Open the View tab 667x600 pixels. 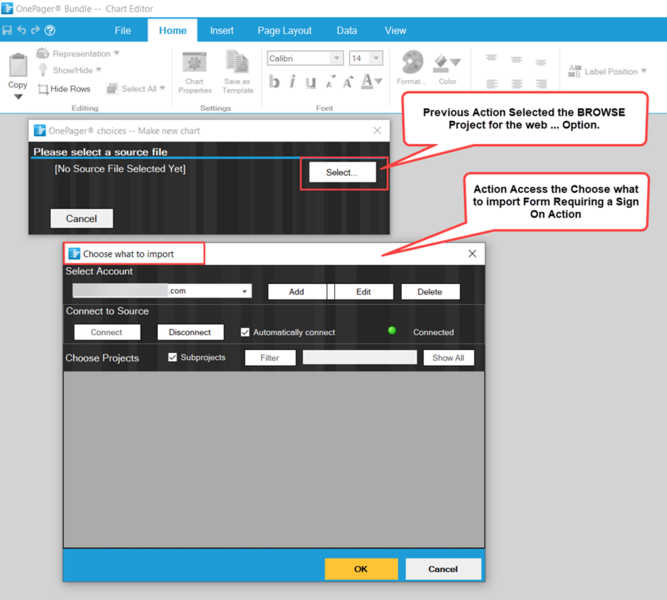pos(395,31)
